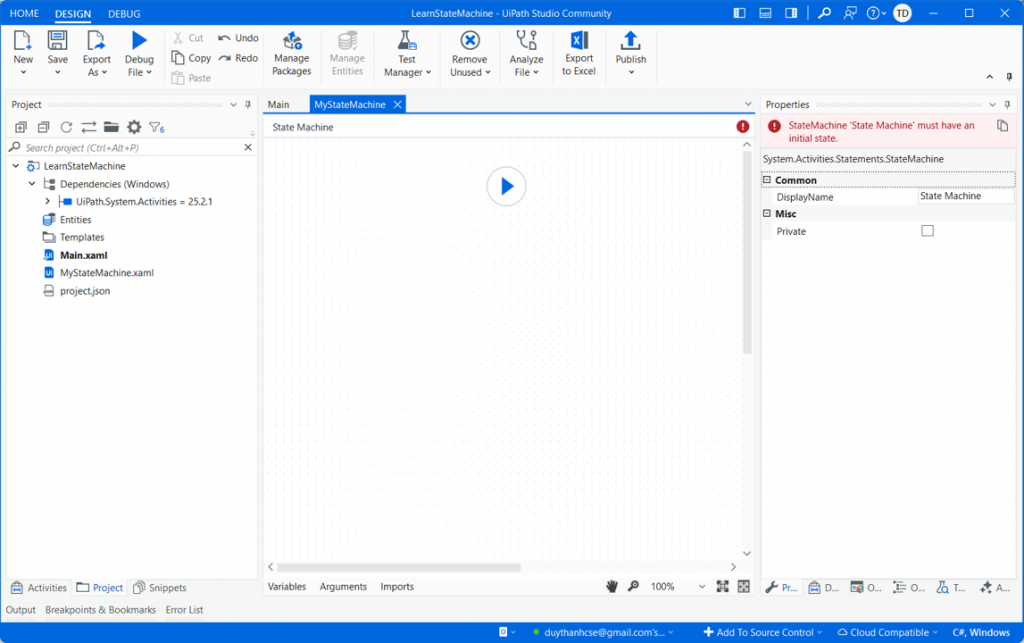Switch to the DEBUG tab
Screen dimensions: 1024x643
pos(124,13)
